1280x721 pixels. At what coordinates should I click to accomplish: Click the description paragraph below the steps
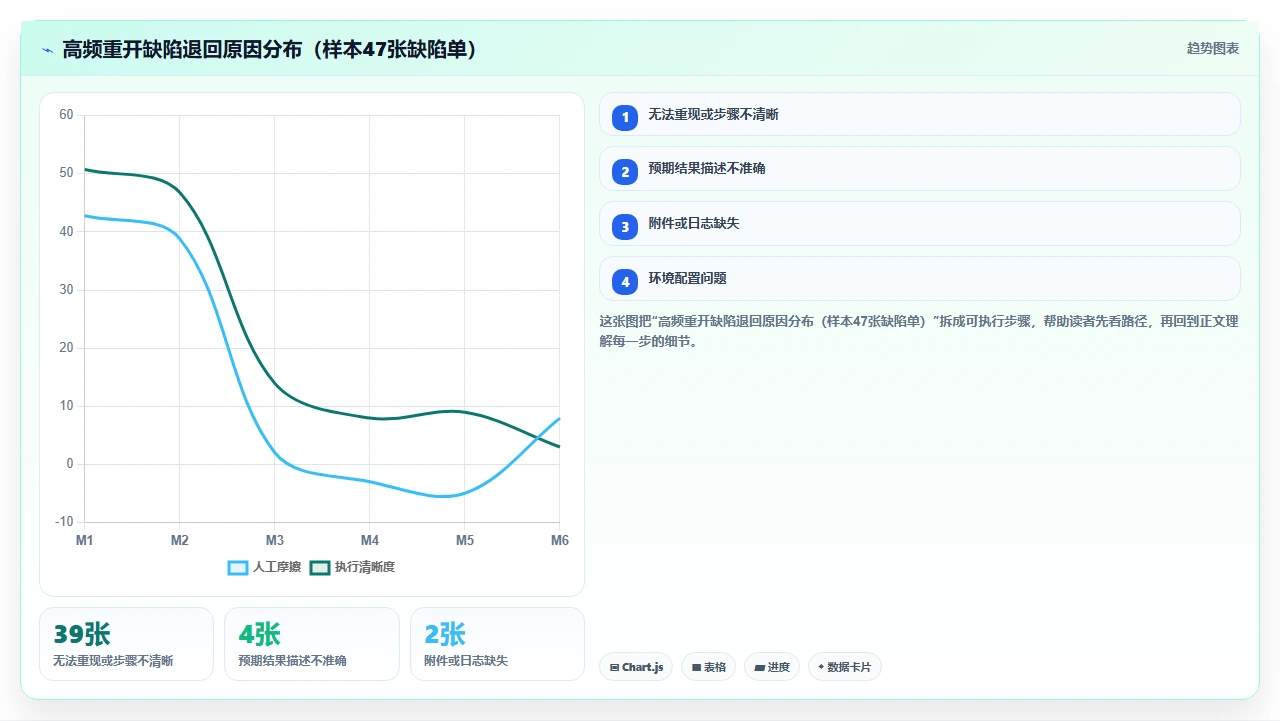[x=919, y=331]
